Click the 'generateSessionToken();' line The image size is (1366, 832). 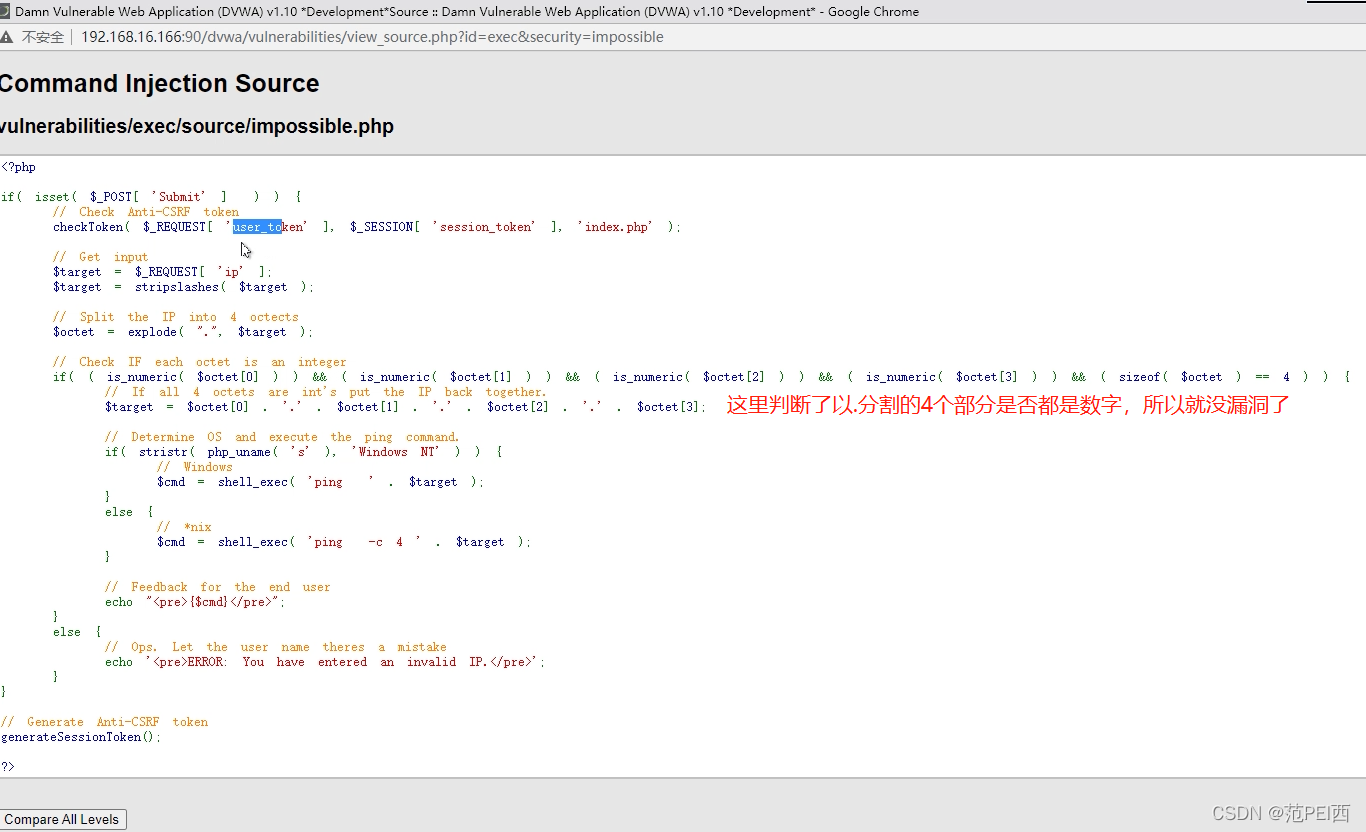tap(80, 737)
